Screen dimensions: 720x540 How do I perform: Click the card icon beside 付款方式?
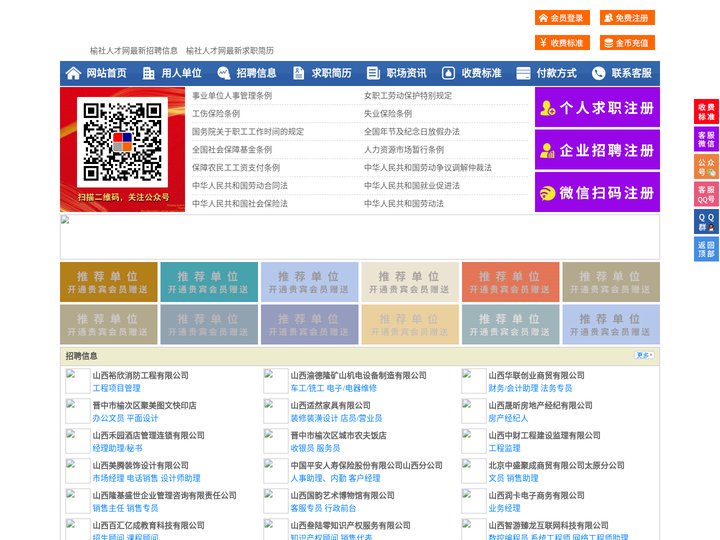point(523,73)
